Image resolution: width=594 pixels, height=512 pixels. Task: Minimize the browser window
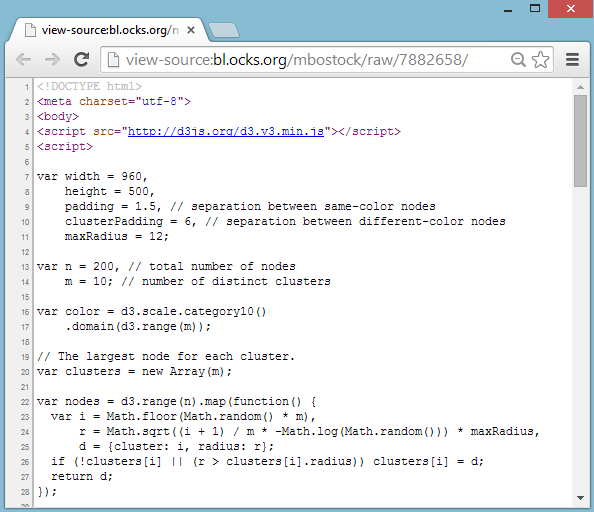click(508, 9)
